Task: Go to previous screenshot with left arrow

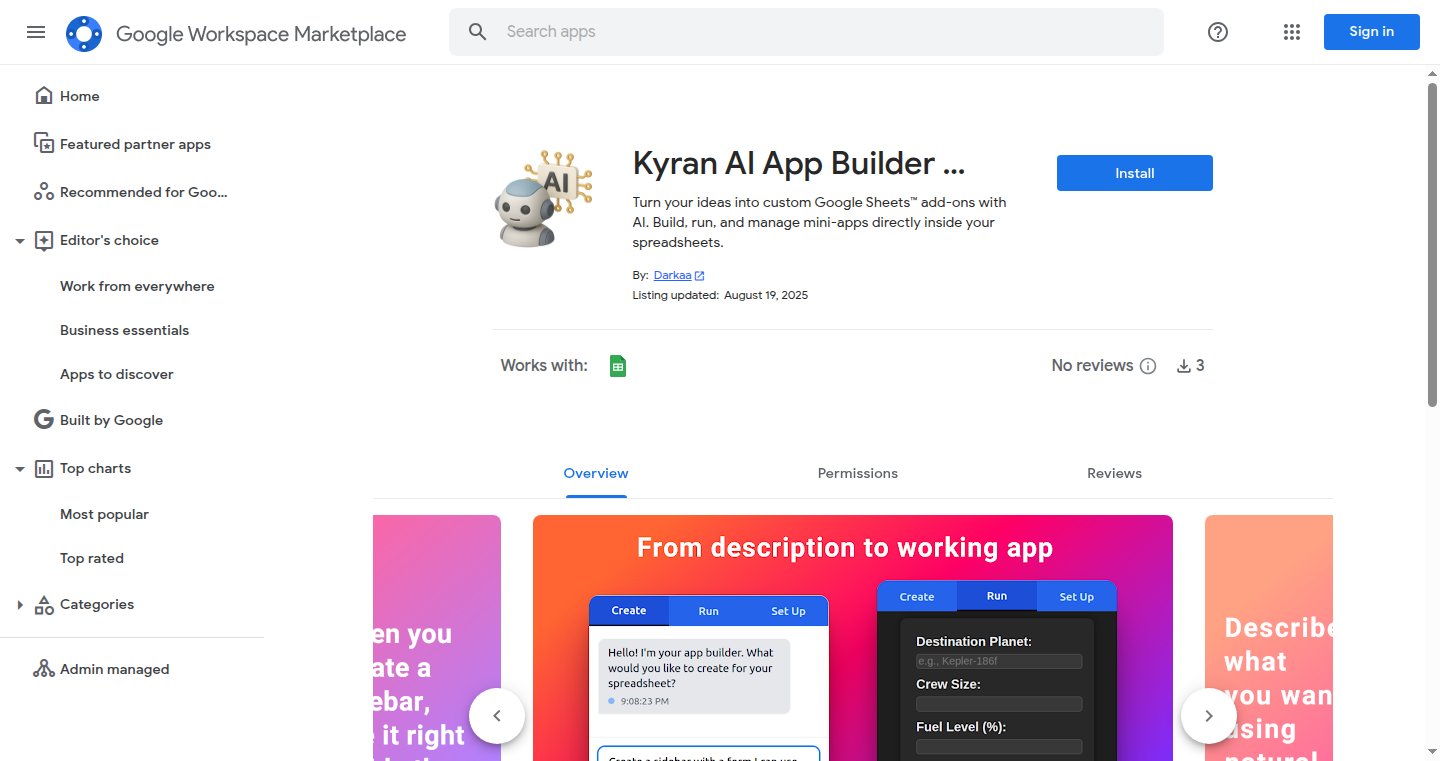Action: [497, 716]
